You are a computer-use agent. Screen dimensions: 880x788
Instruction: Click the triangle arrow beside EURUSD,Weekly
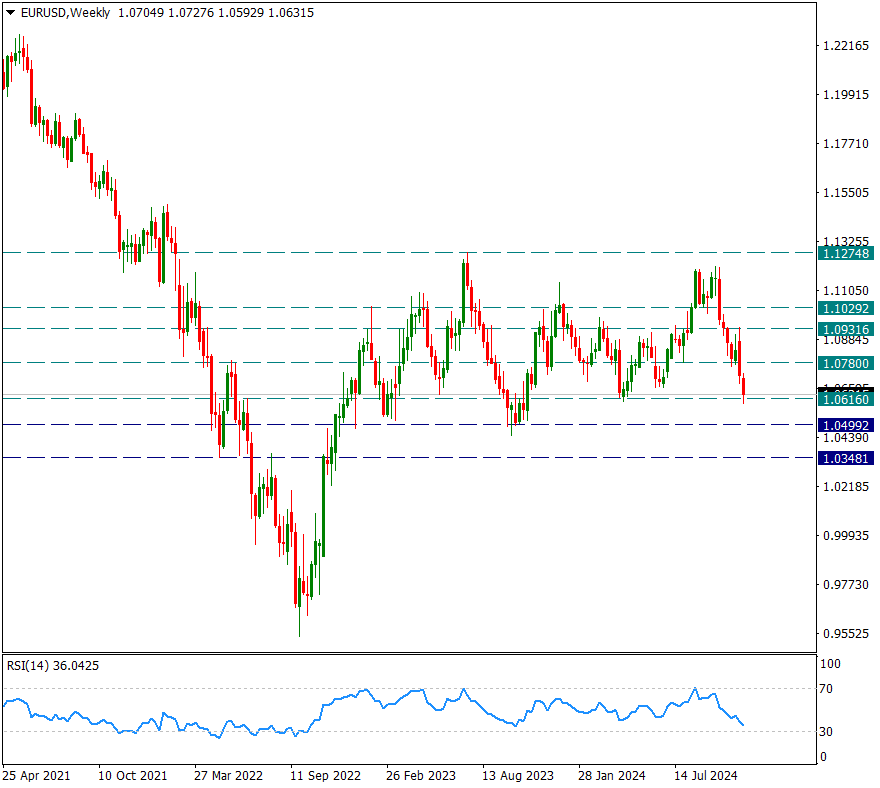coord(11,12)
